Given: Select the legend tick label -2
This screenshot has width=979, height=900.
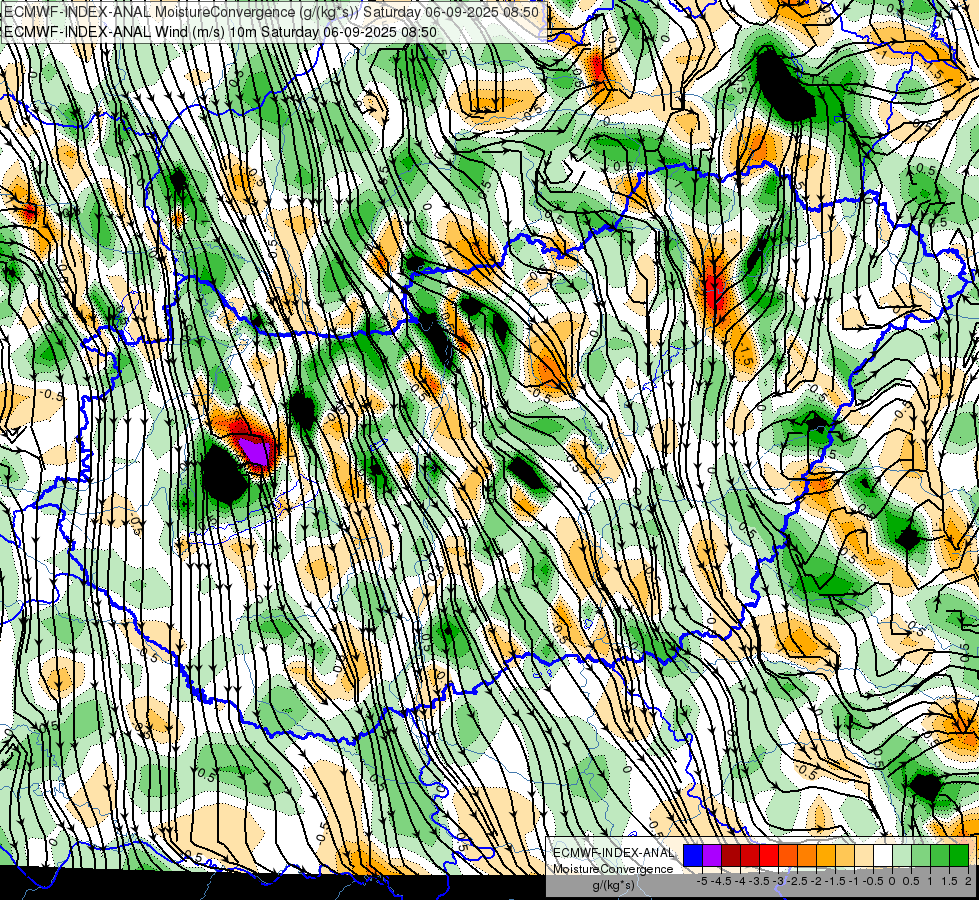Looking at the screenshot, I should (817, 881).
